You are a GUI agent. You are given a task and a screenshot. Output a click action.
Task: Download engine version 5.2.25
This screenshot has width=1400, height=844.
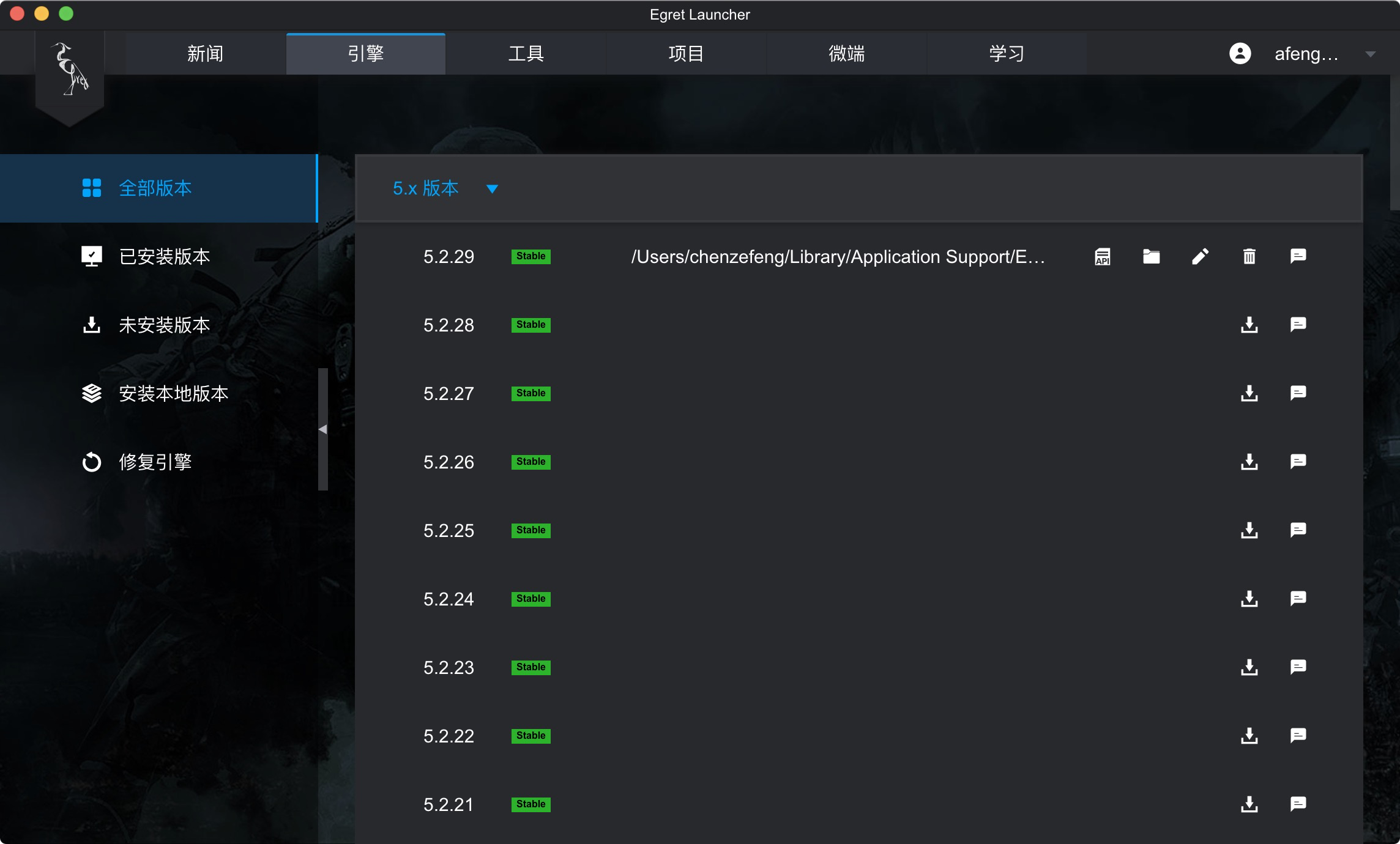(1249, 530)
